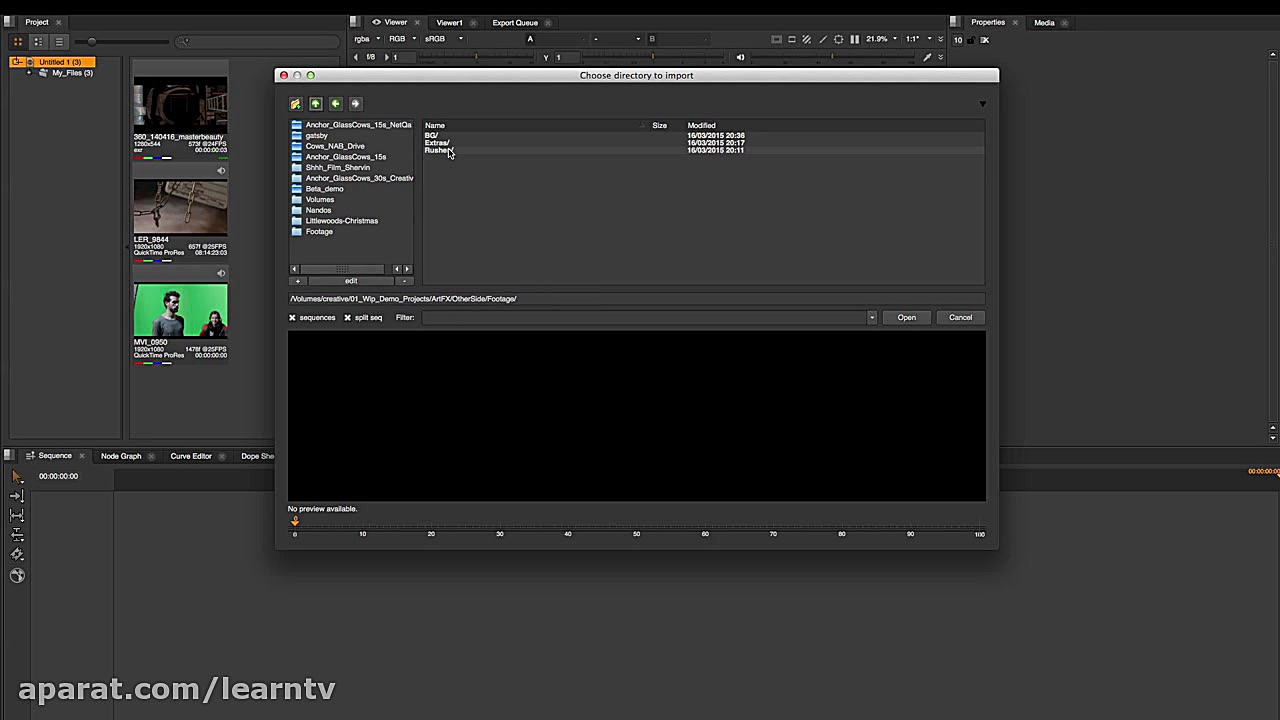Switch to the Export Queue tab
Viewport: 1280px width, 720px height.
pos(515,22)
